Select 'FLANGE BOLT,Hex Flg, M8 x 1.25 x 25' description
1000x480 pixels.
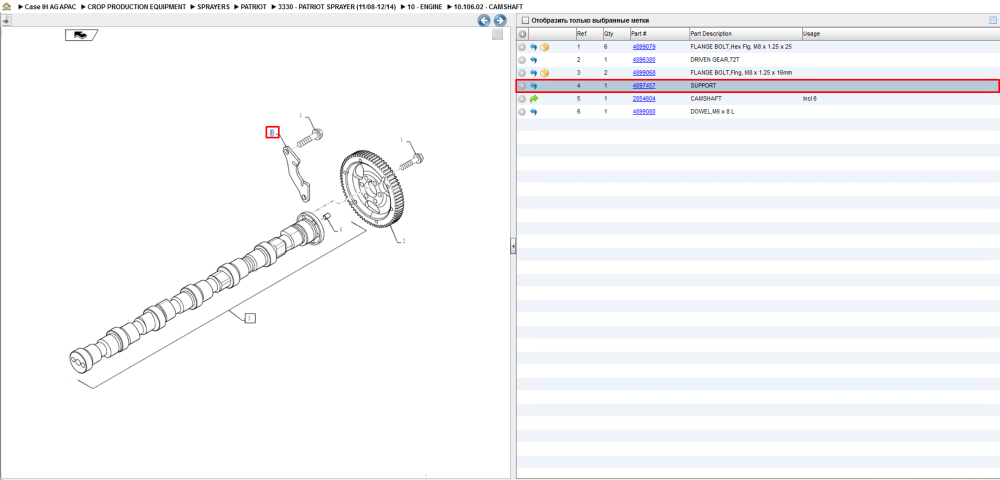pyautogui.click(x=741, y=47)
